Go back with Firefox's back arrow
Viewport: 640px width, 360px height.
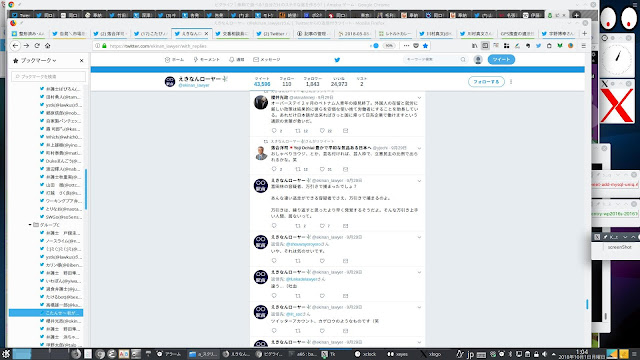tap(16, 46)
